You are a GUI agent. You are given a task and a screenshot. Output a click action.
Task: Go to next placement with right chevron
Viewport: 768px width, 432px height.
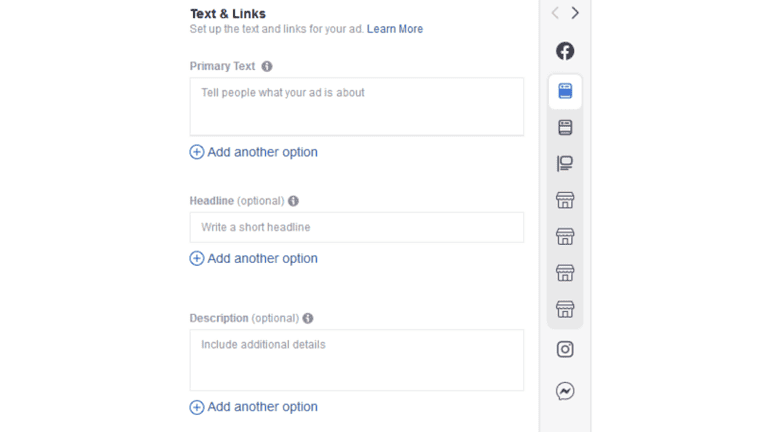click(x=575, y=13)
